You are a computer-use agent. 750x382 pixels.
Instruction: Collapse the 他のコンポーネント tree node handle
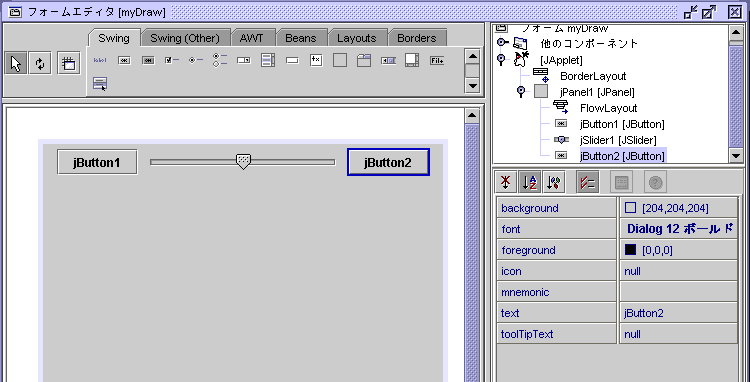coord(502,43)
